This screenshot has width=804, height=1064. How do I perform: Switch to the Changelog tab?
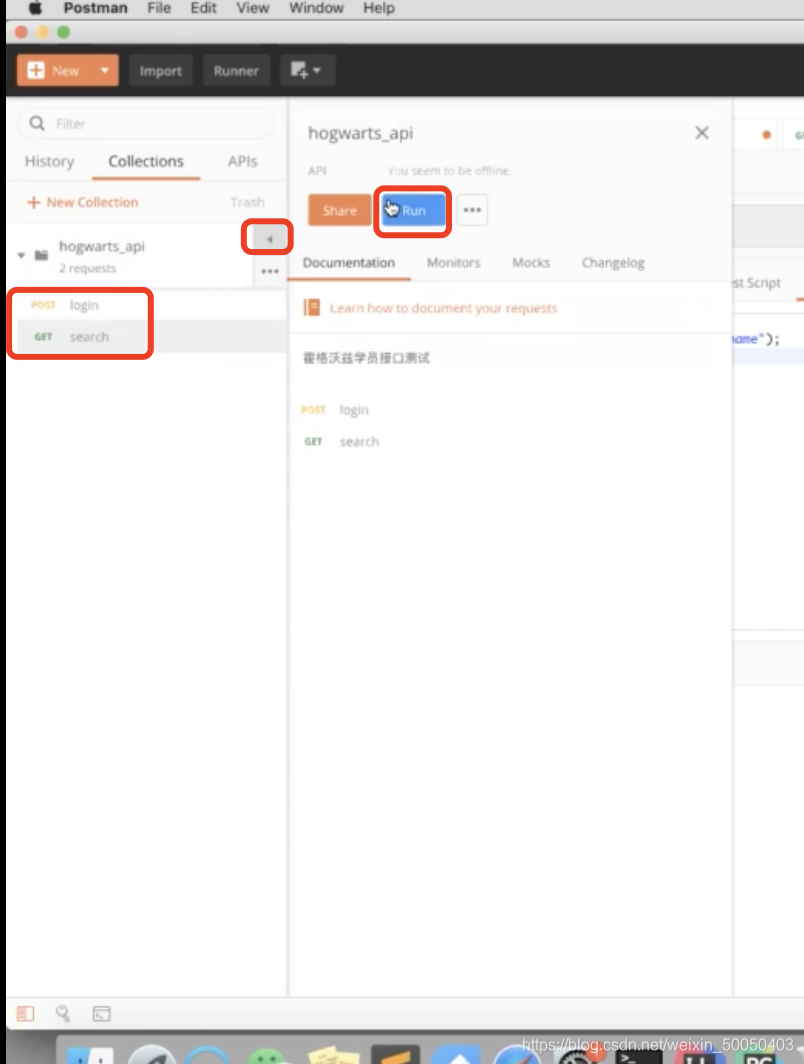tap(613, 263)
